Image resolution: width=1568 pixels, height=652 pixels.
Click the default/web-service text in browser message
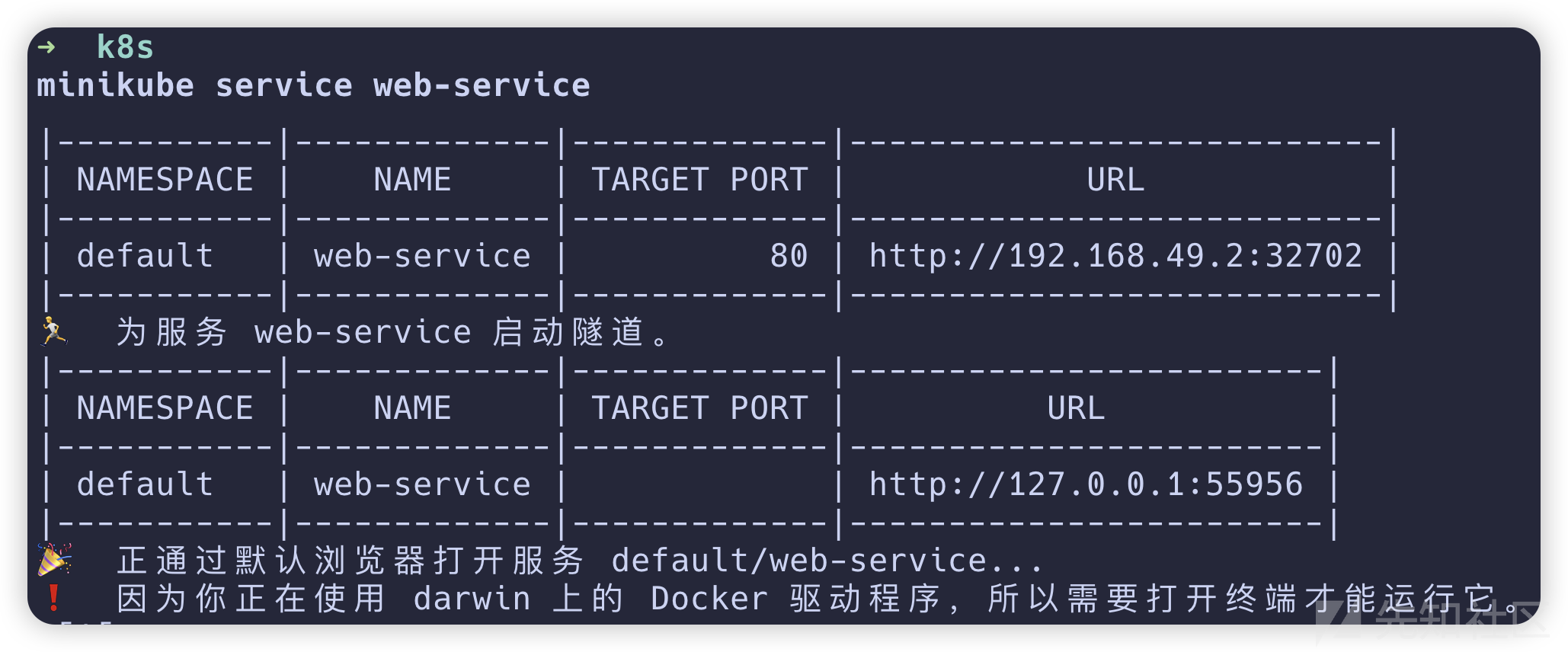pyautogui.click(x=799, y=561)
